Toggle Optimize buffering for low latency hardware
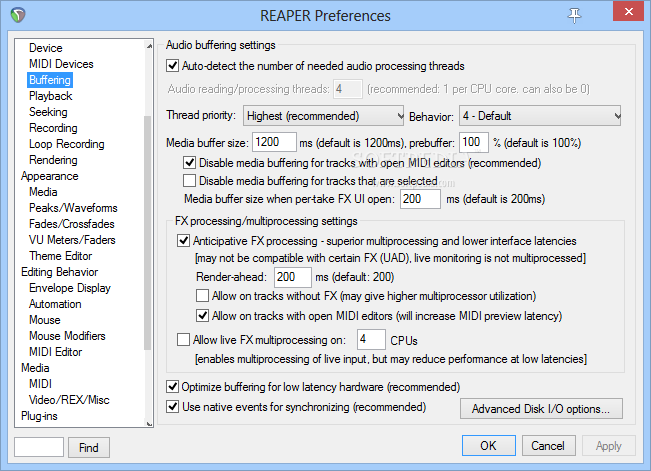Viewport: 651px width, 471px height. 172,387
